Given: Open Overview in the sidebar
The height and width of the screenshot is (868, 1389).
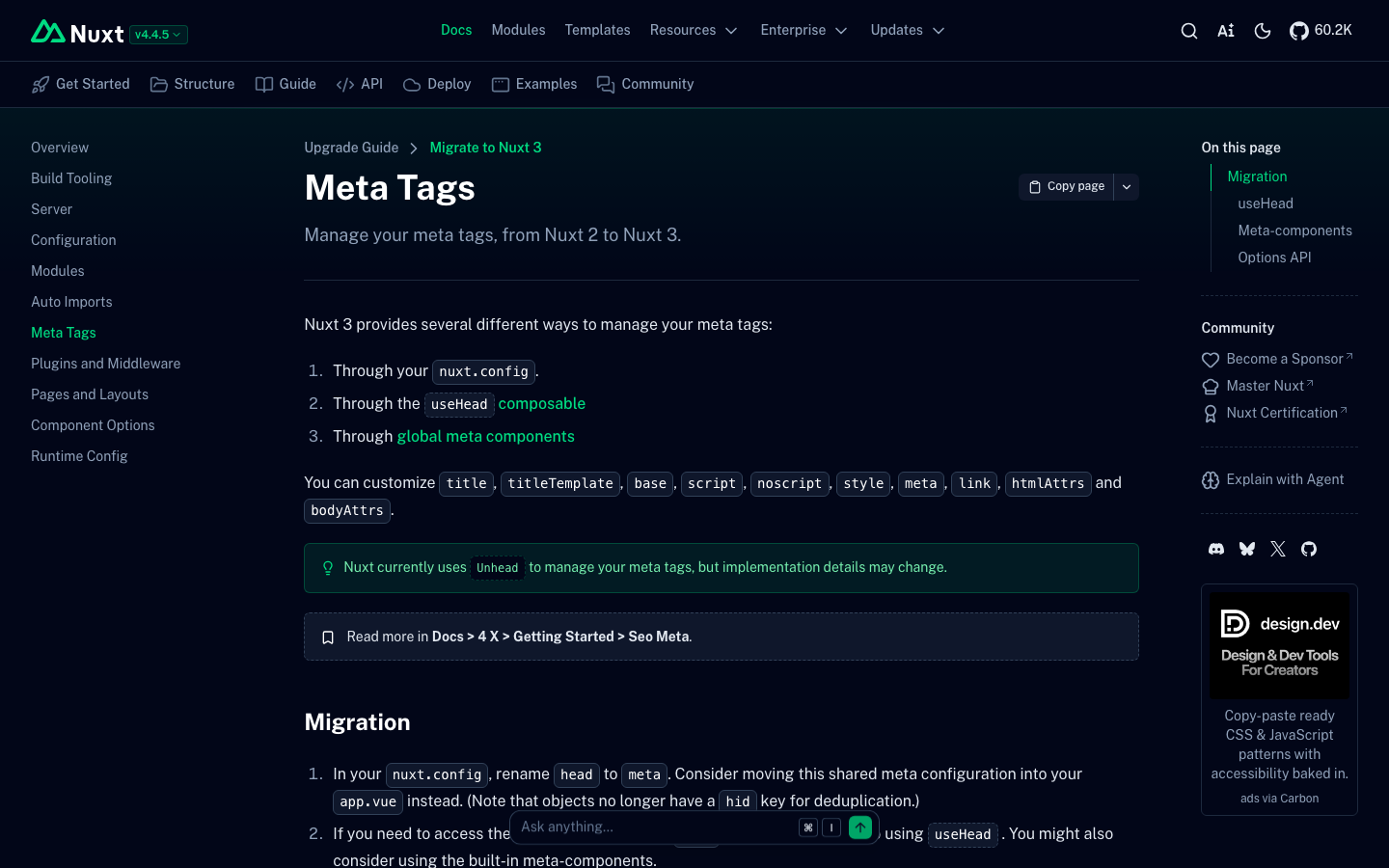Looking at the screenshot, I should tap(60, 148).
